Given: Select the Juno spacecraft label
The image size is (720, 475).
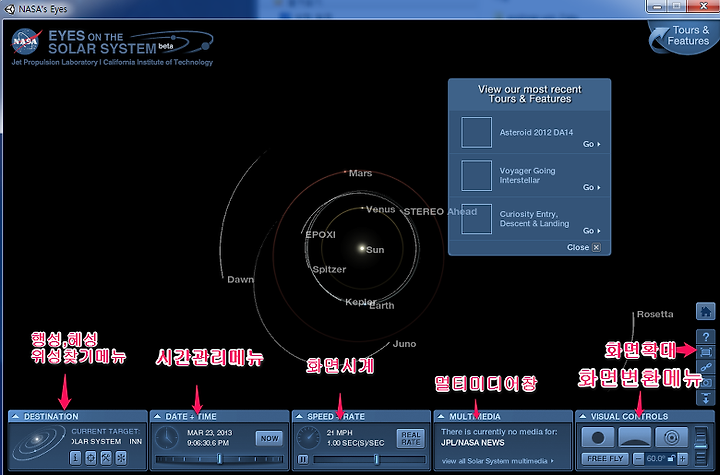Looking at the screenshot, I should (x=404, y=344).
